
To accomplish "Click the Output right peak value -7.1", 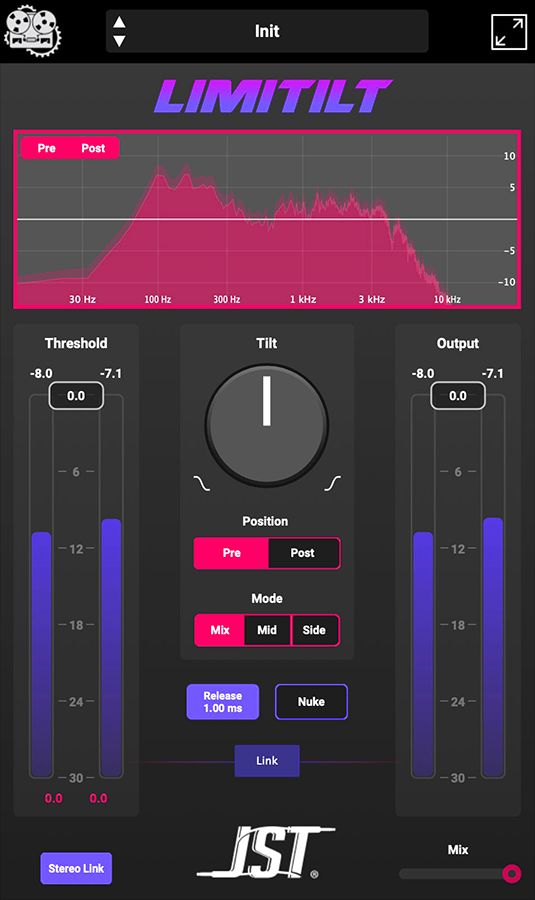I will point(493,374).
